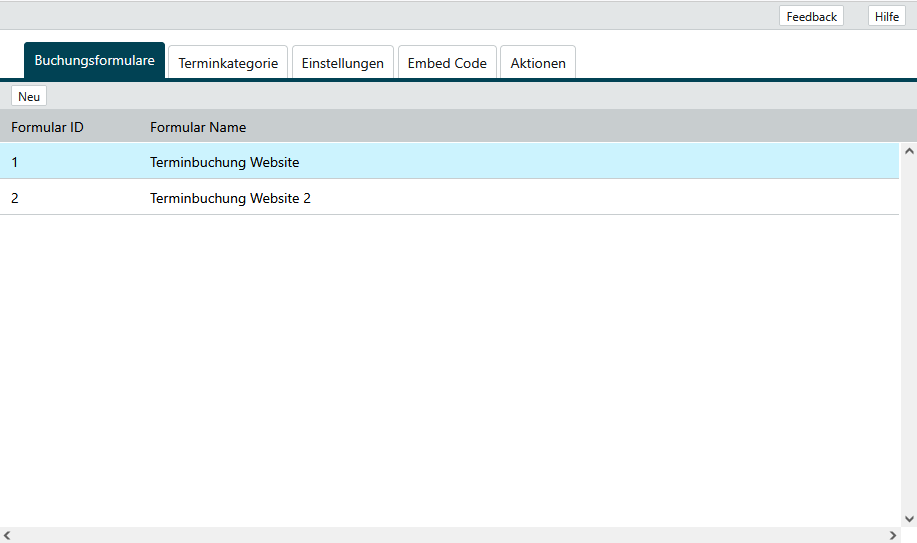This screenshot has width=917, height=543.
Task: Select the Aktionen tab
Action: [538, 63]
